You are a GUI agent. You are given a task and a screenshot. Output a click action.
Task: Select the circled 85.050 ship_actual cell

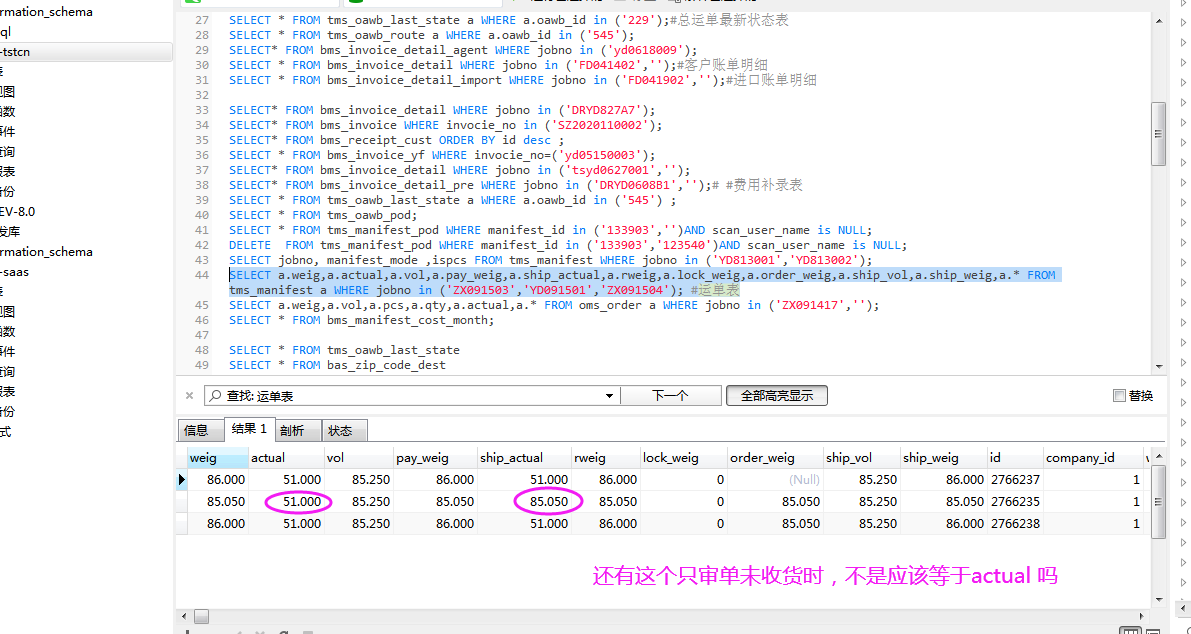coord(548,502)
